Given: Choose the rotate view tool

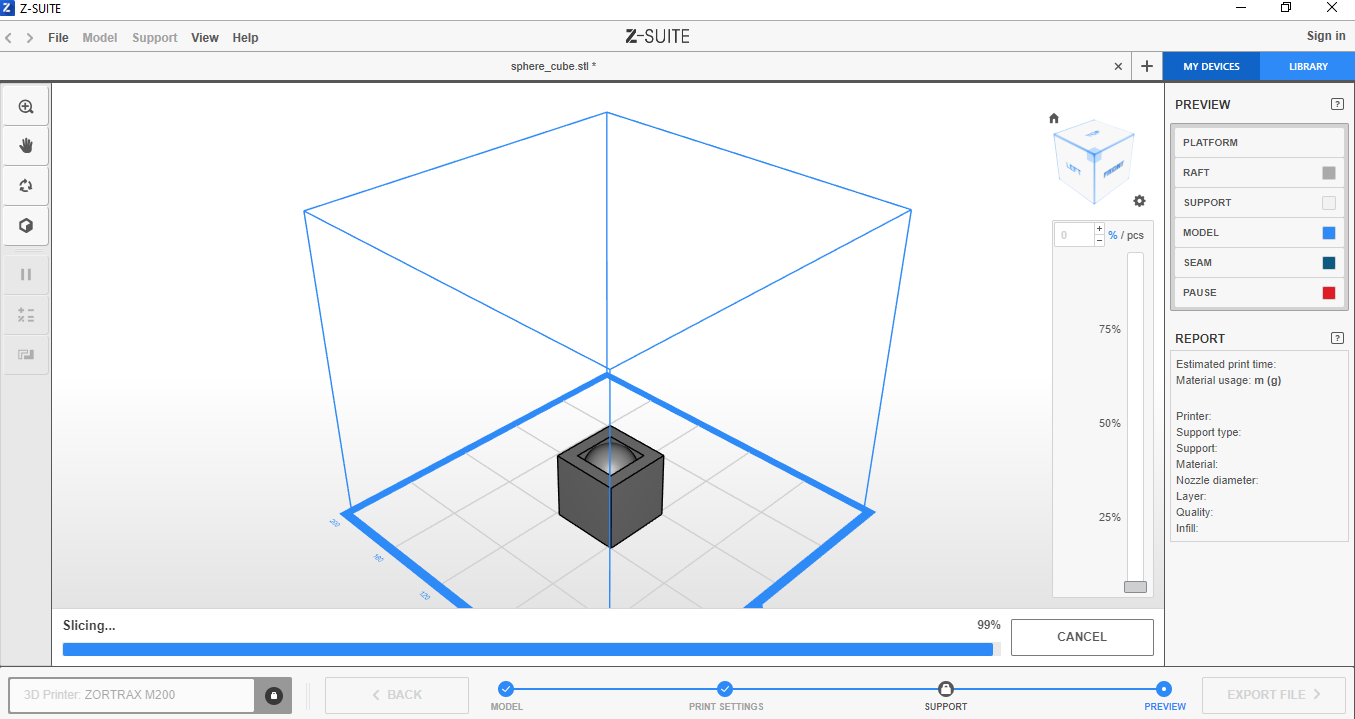Looking at the screenshot, I should [x=26, y=186].
